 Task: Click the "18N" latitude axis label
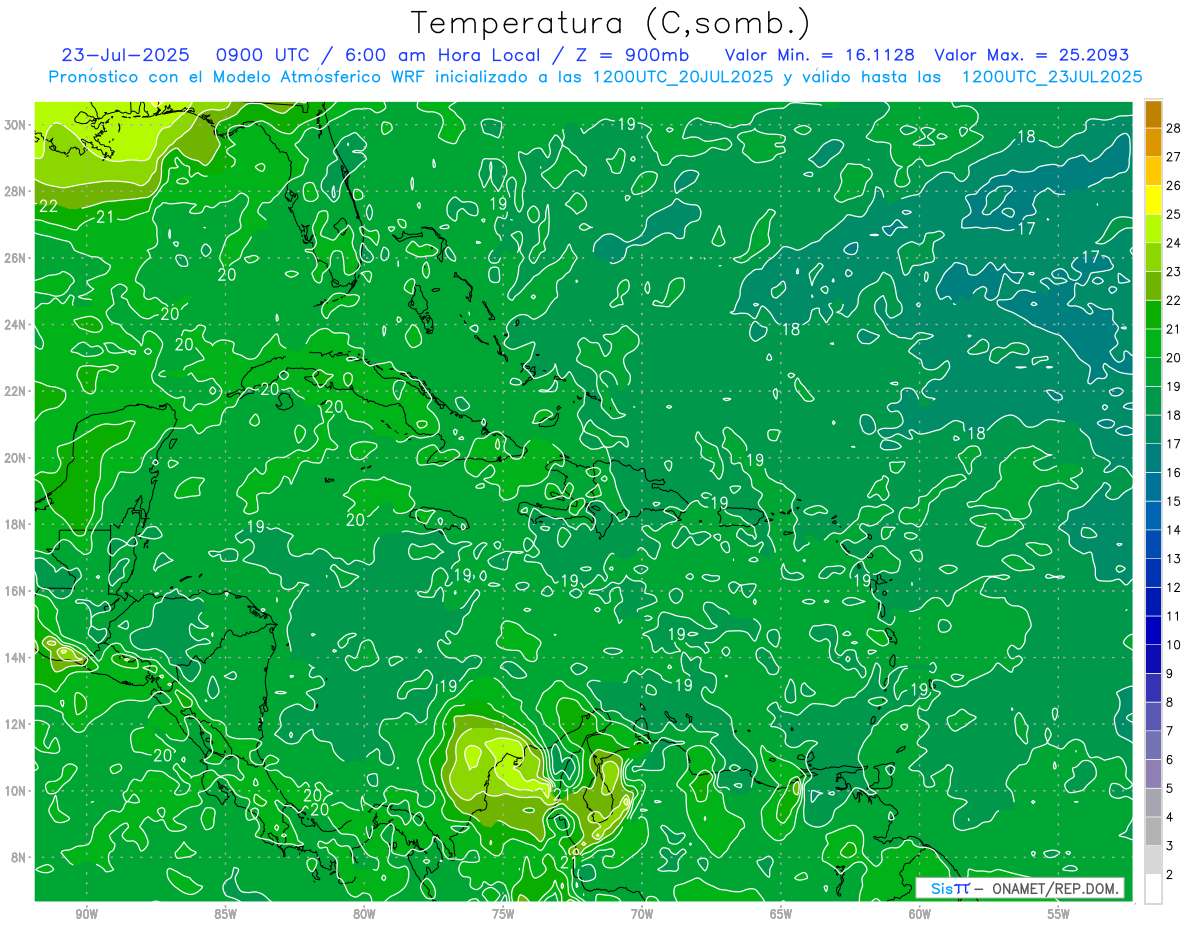16,524
